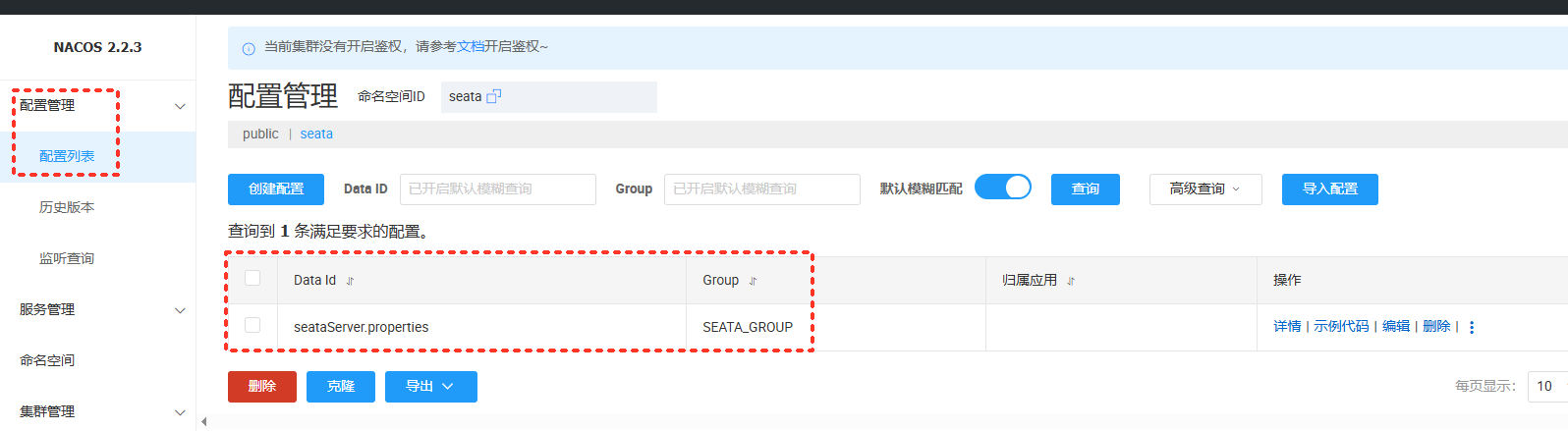Open 历史版本 in the sidebar
The height and width of the screenshot is (431, 1568).
pos(67,207)
